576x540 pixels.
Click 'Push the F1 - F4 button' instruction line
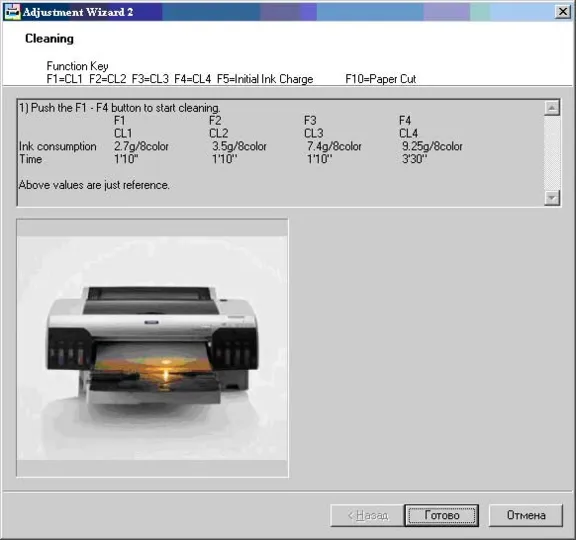pyautogui.click(x=120, y=108)
